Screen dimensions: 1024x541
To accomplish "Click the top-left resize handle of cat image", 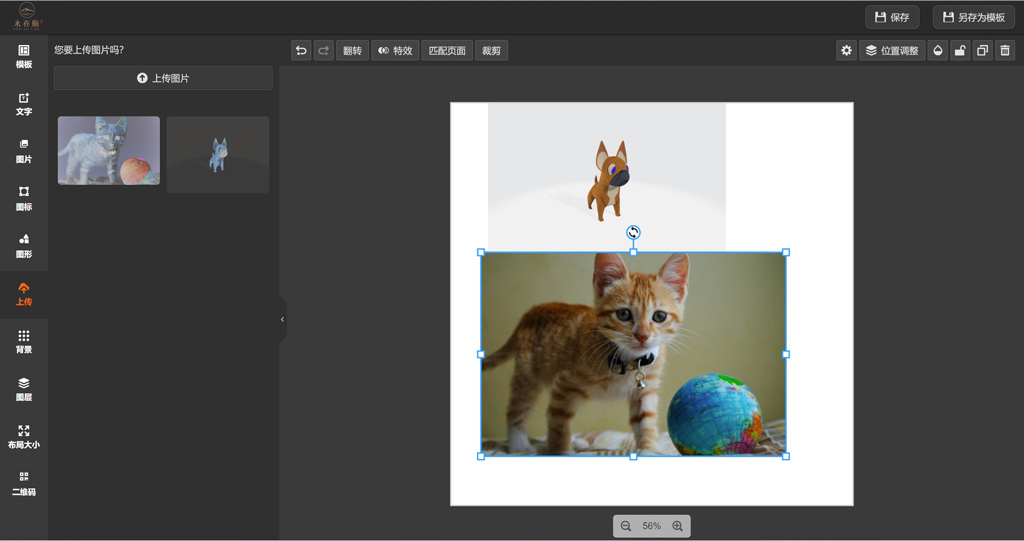I will tap(481, 252).
